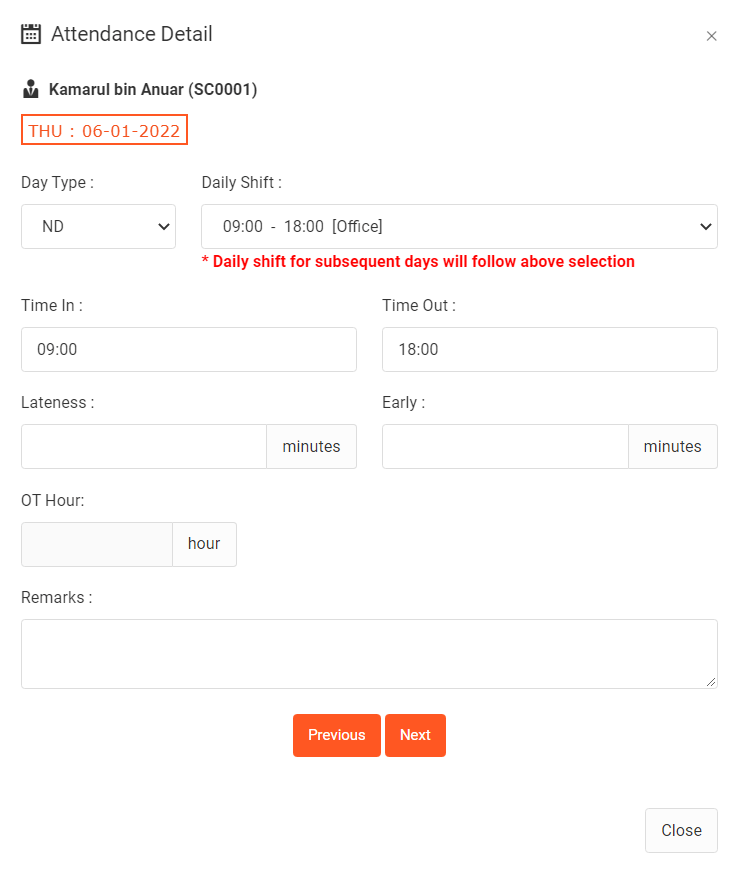Click the Remarks textarea resize handle

click(710, 682)
